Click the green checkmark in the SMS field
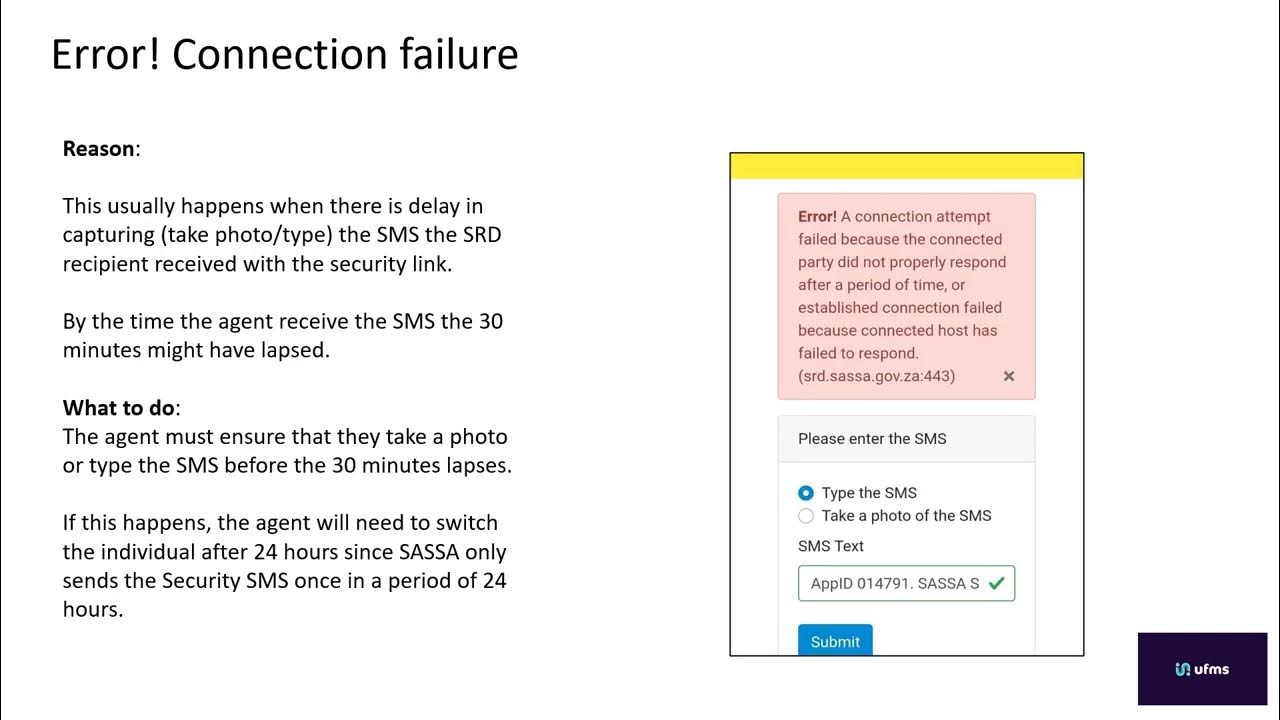Screen dimensions: 1280x720 coord(996,584)
